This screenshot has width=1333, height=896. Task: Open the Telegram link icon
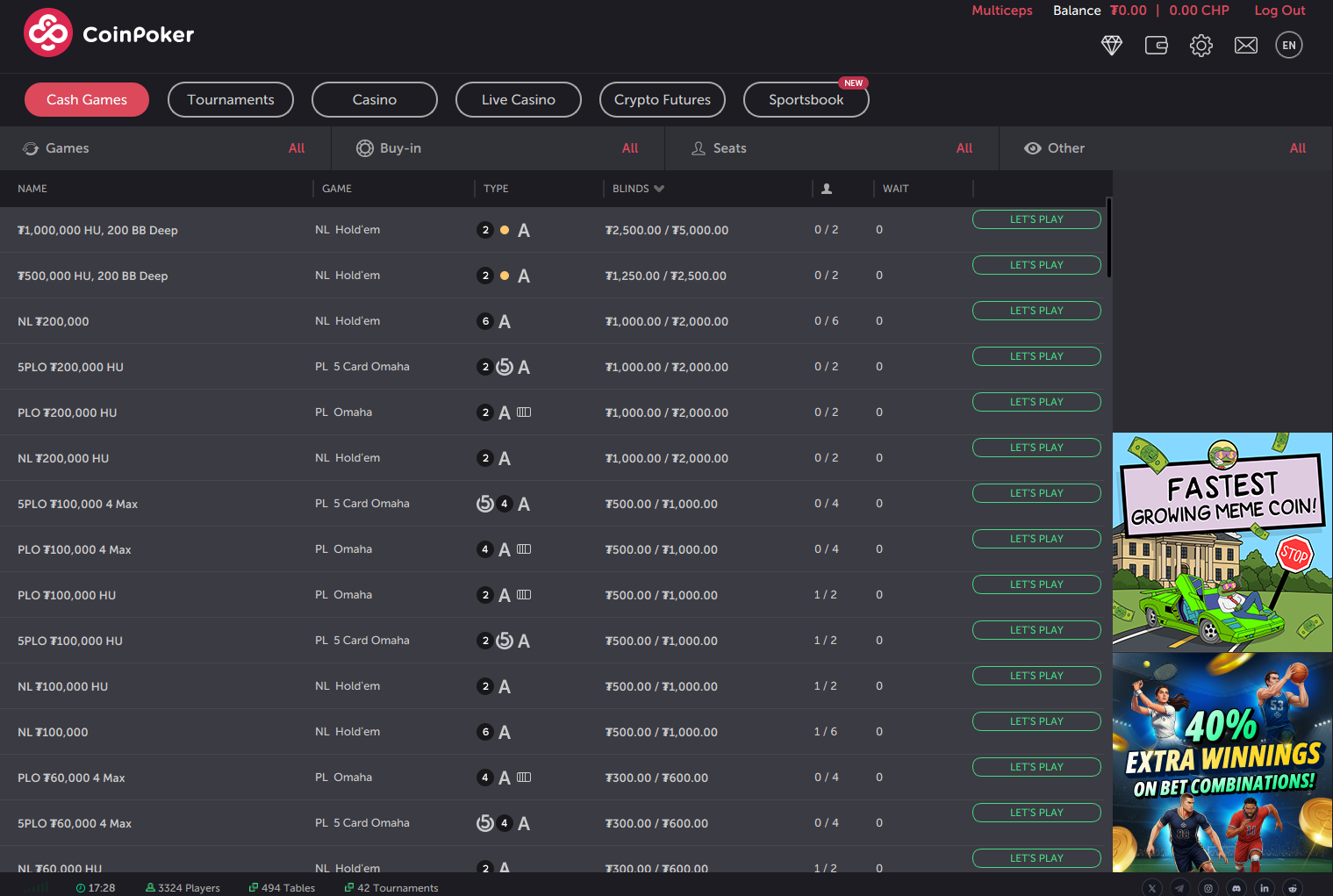1180,888
